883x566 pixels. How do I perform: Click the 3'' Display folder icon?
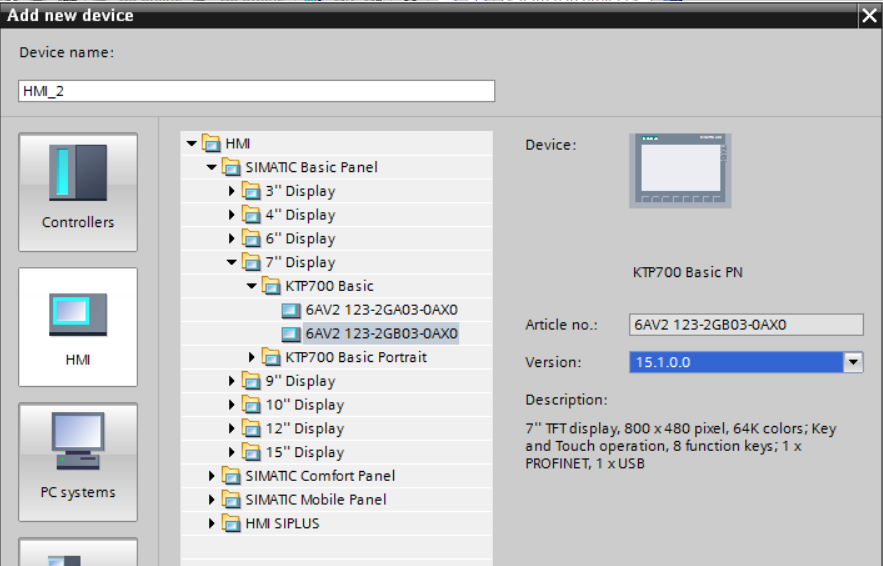click(x=251, y=191)
